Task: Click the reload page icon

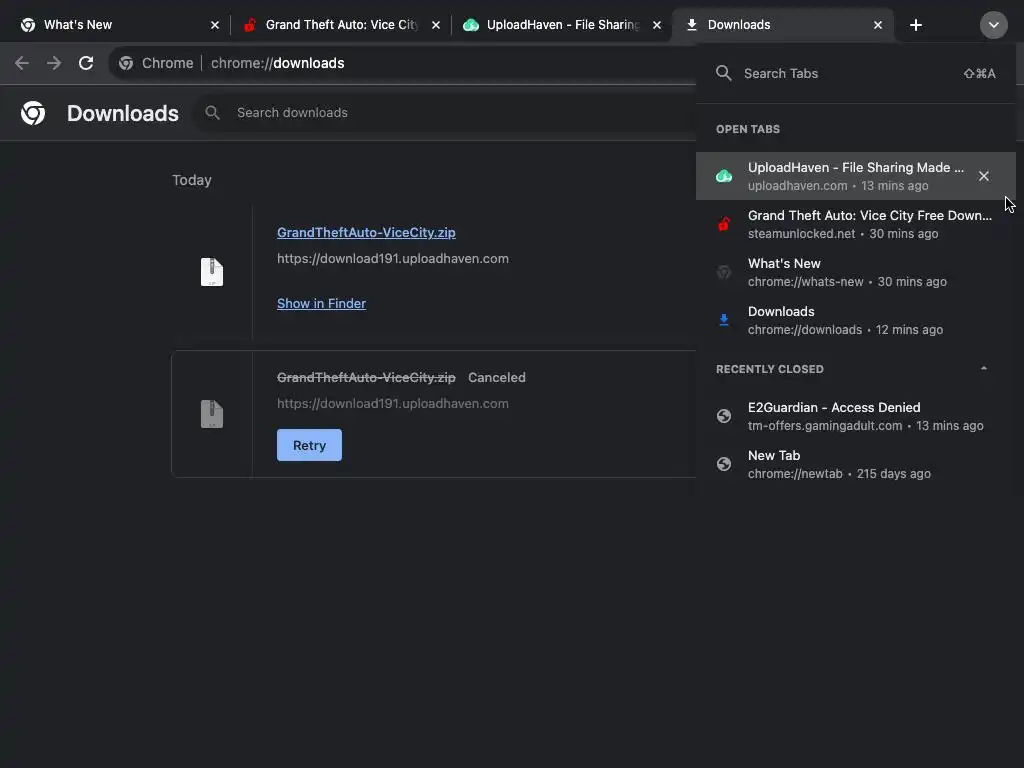Action: pos(86,63)
